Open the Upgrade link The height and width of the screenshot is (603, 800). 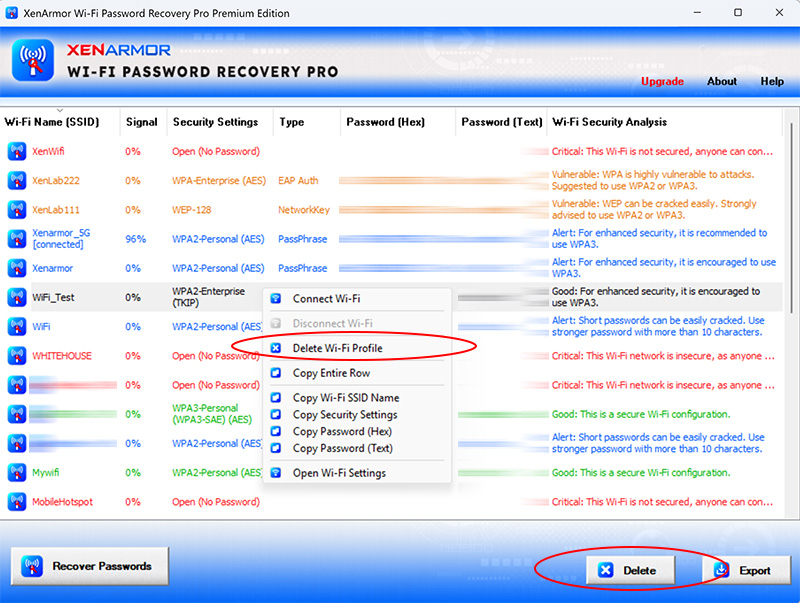coord(662,82)
